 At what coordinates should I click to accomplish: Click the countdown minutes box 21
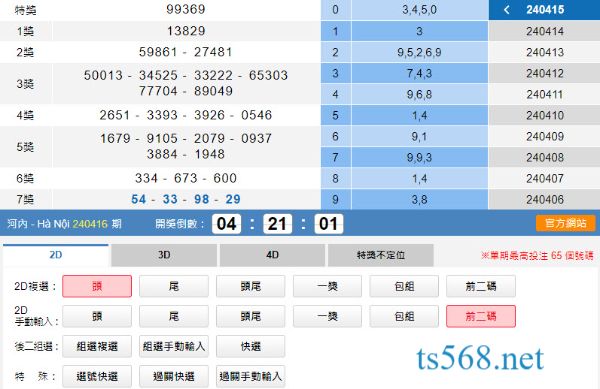click(277, 224)
